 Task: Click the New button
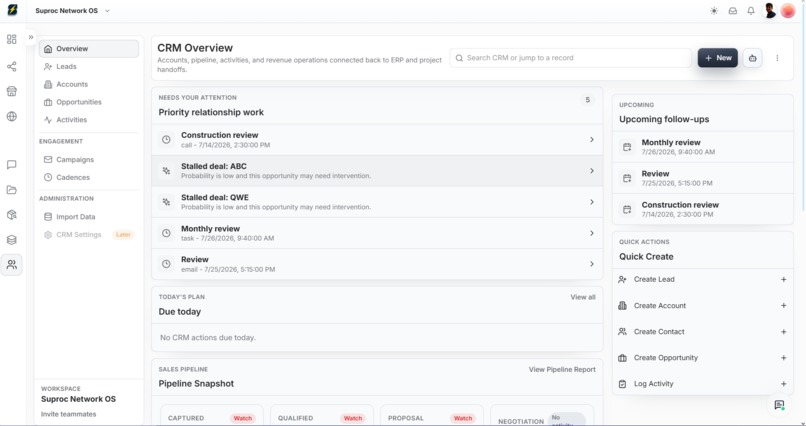718,58
